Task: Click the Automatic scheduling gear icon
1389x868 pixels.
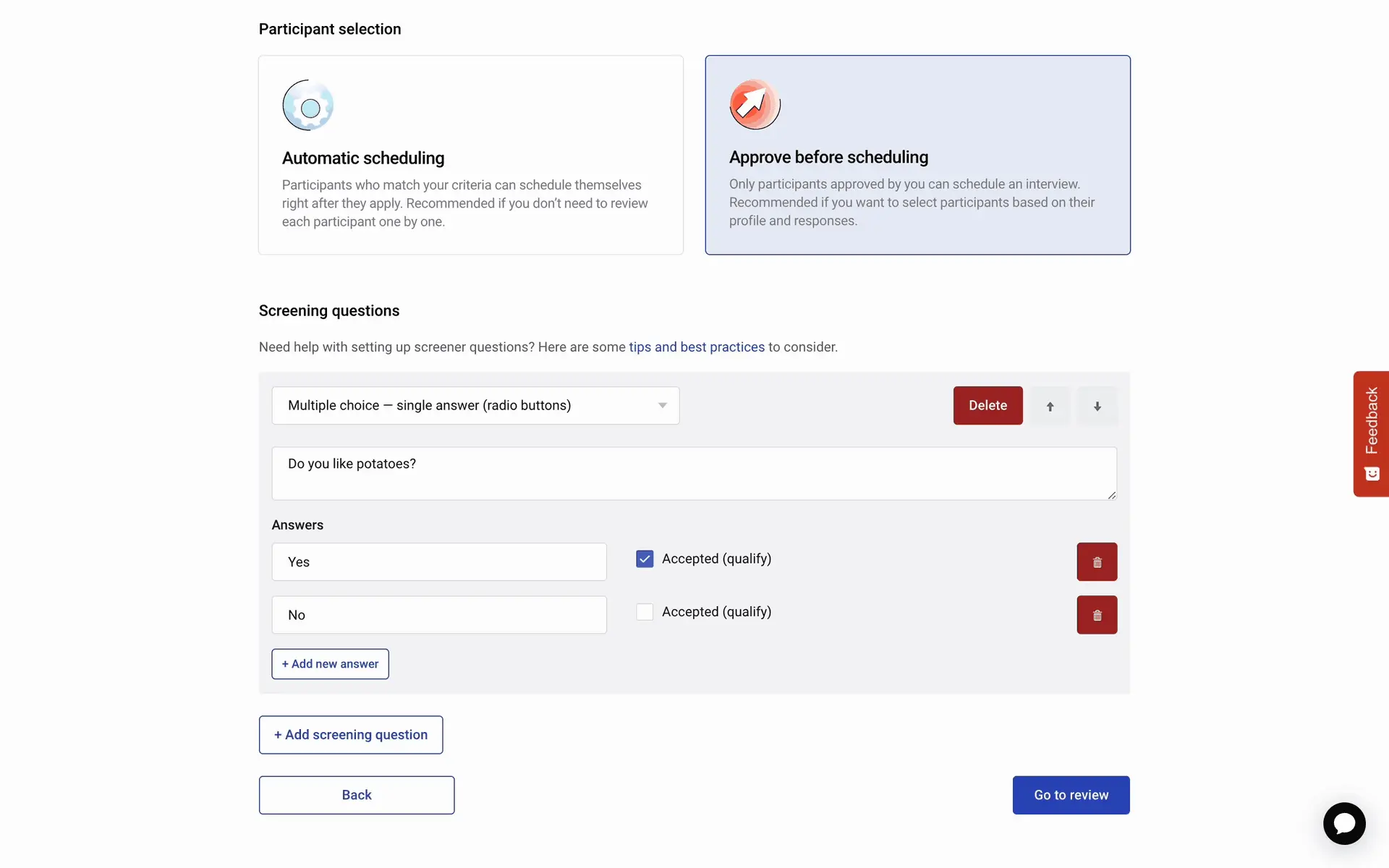Action: (308, 106)
